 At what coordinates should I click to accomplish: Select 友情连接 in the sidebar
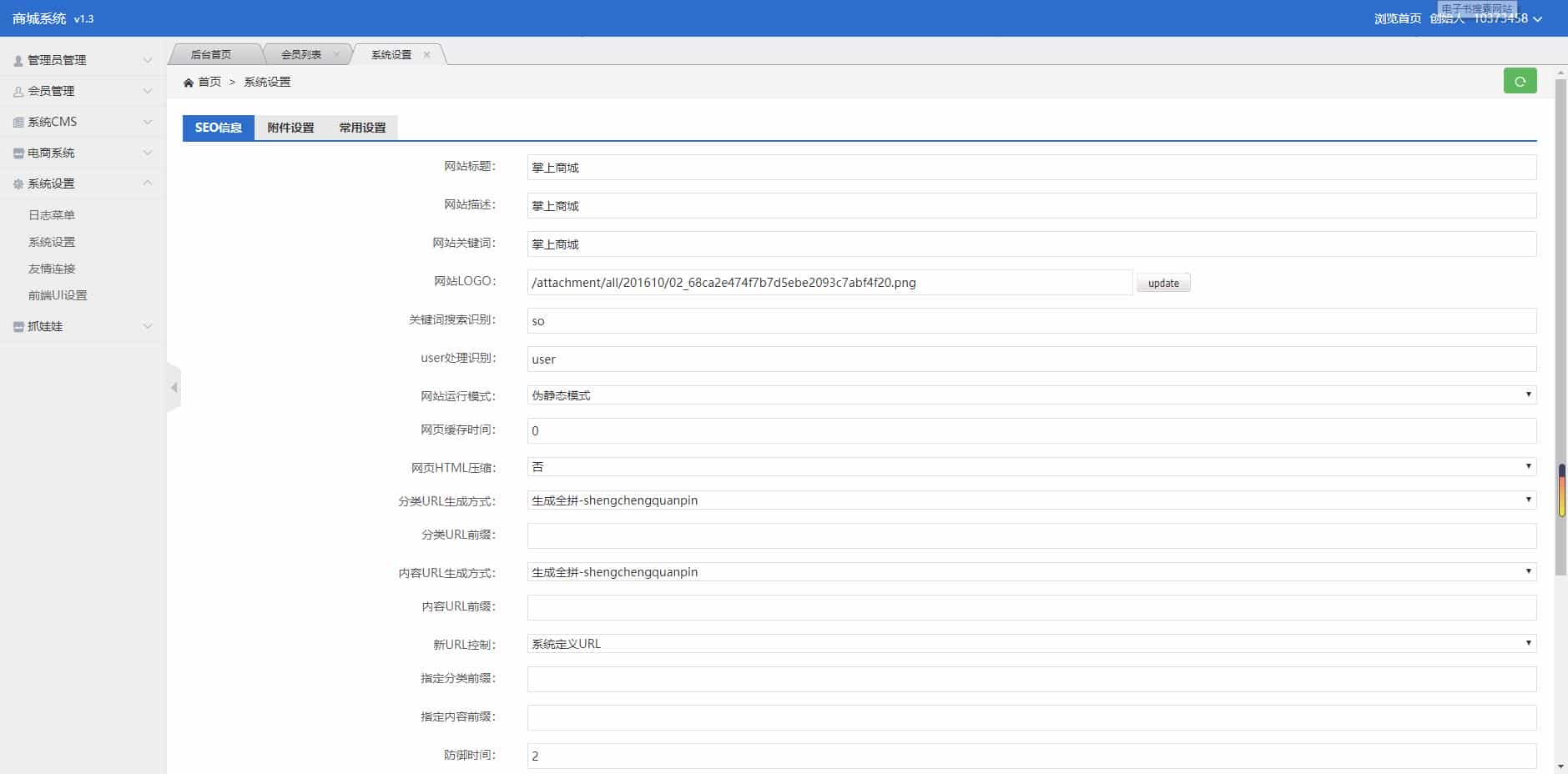point(50,268)
